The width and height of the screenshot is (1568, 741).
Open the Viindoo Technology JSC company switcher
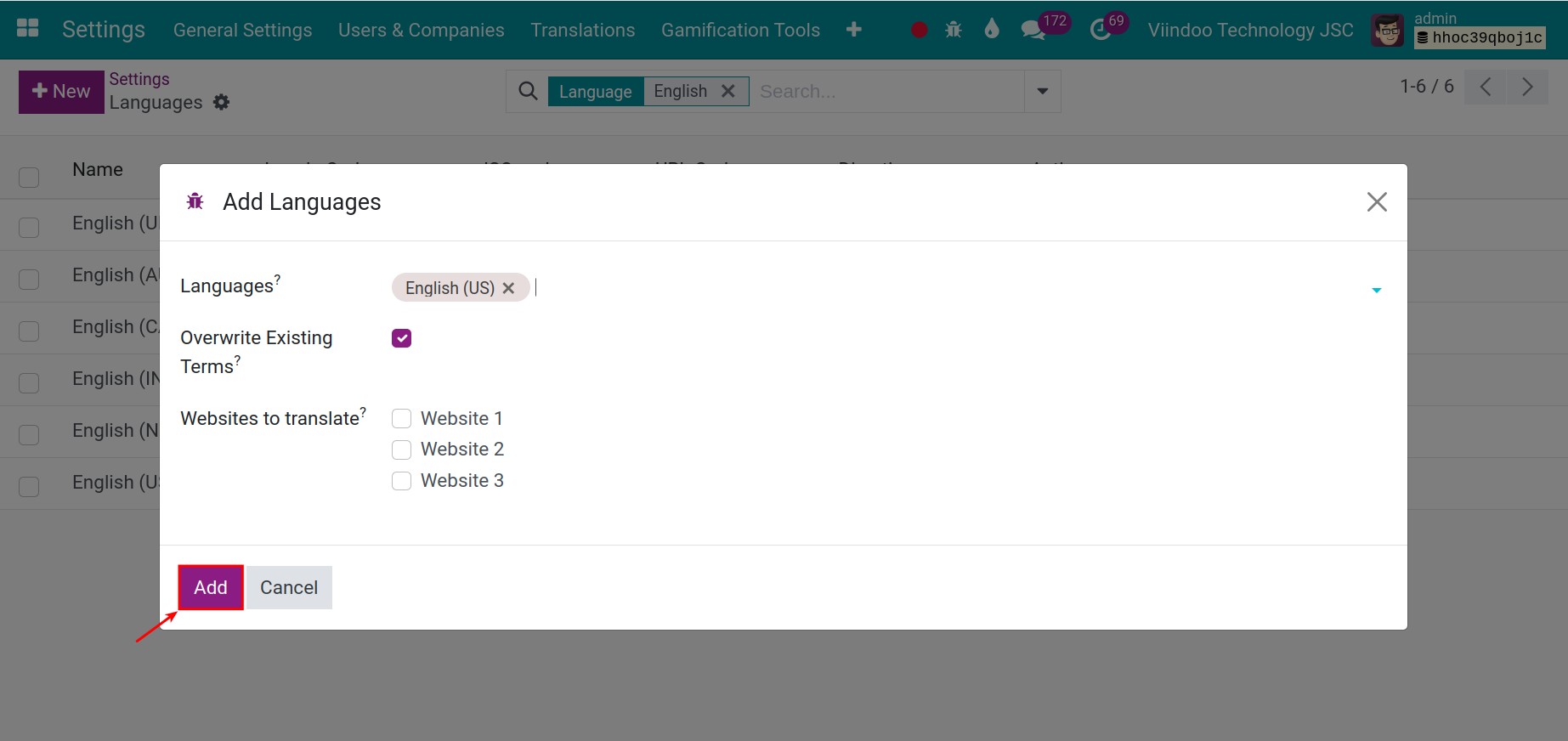pos(1250,30)
